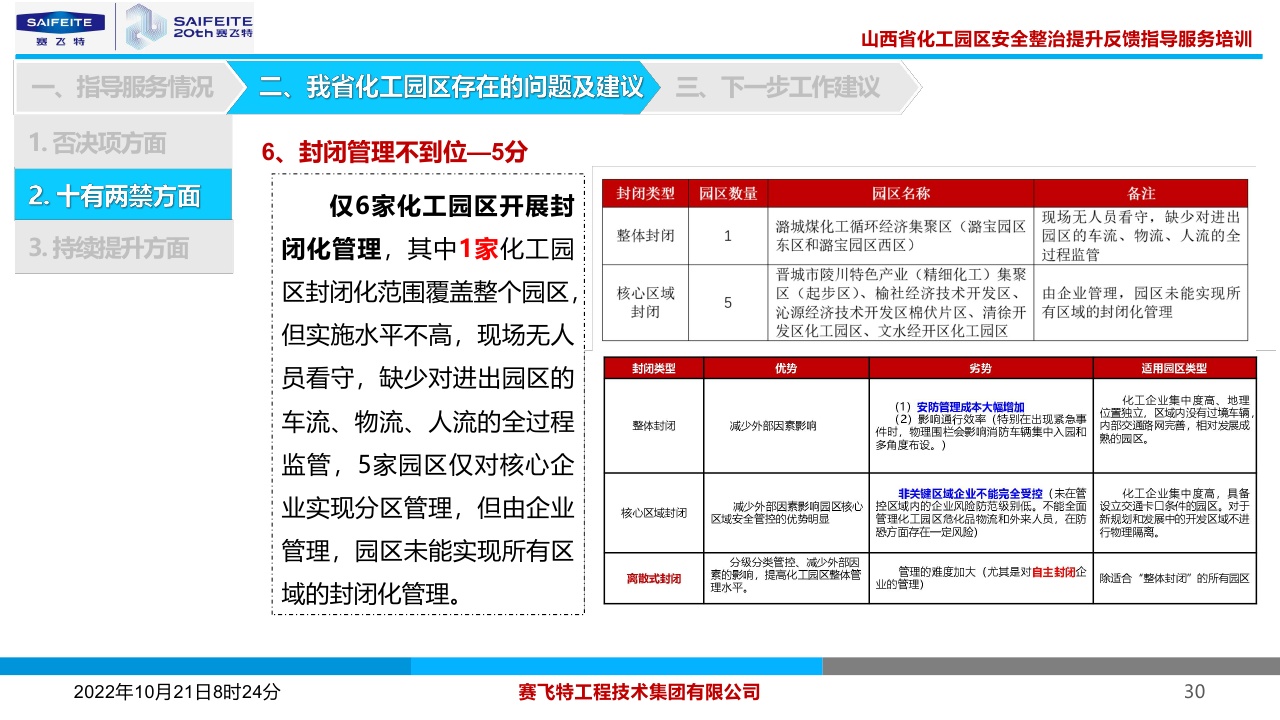
Task: Click the 园区数量 column header in upper table
Action: click(x=728, y=193)
